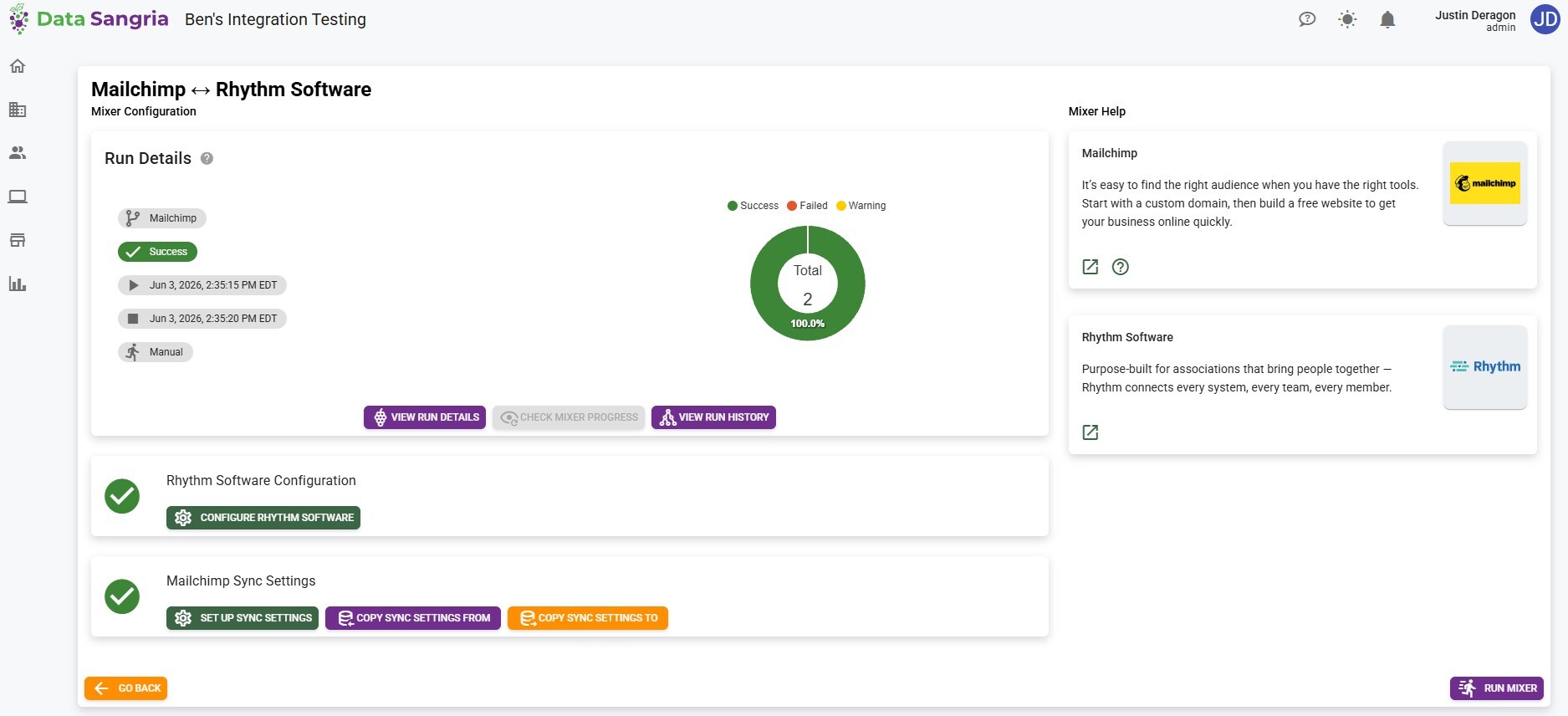The width and height of the screenshot is (1568, 716).
Task: Click View Run History button
Action: pyautogui.click(x=713, y=417)
